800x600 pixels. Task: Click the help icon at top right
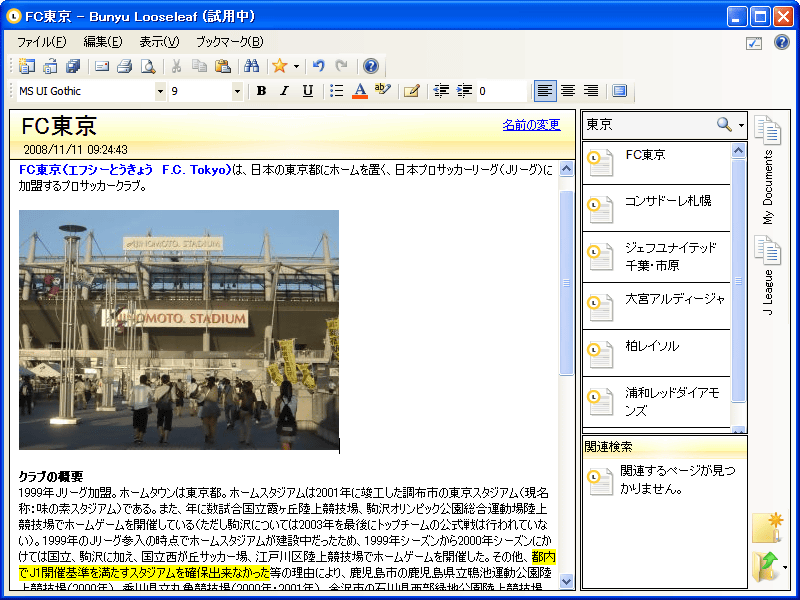click(x=782, y=42)
